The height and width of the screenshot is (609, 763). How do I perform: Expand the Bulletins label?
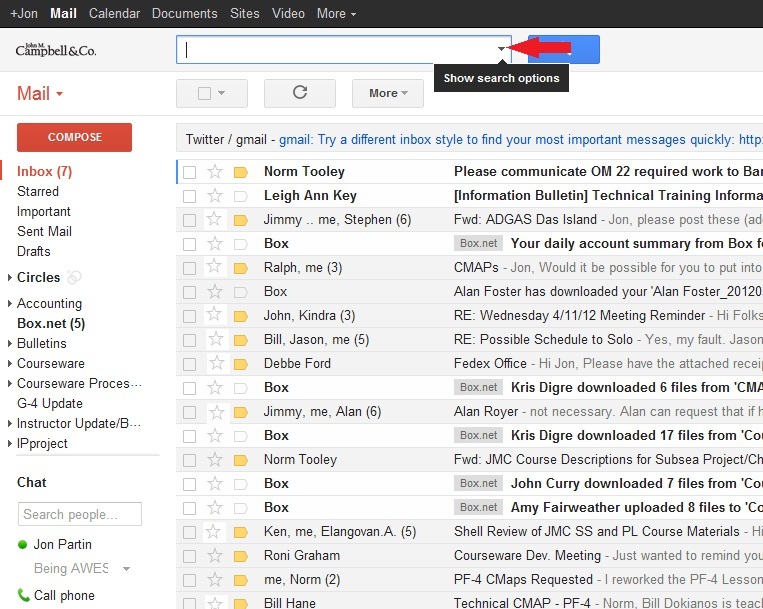10,343
